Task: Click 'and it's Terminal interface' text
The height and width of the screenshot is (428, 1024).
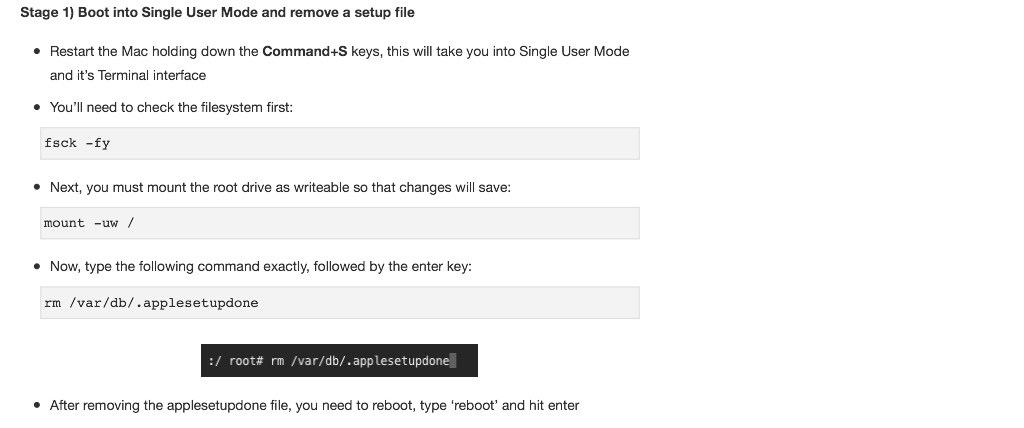Action: (128, 75)
